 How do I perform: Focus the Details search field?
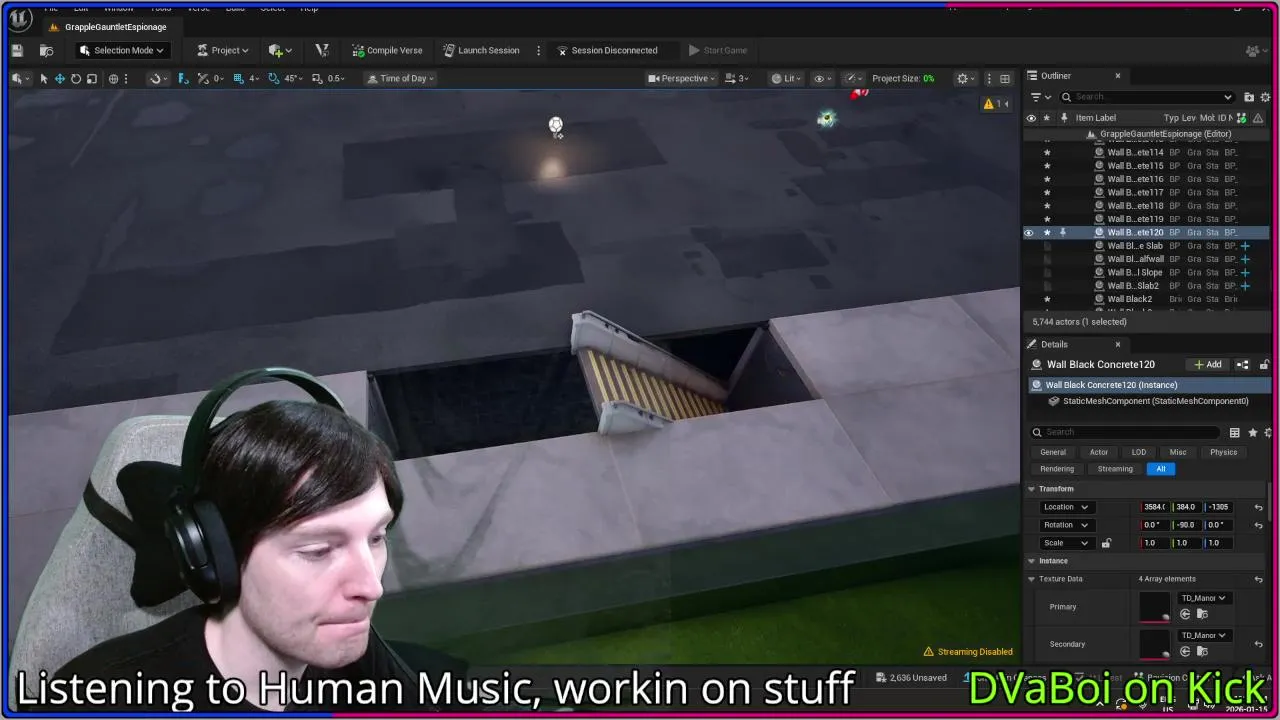[x=1126, y=432]
